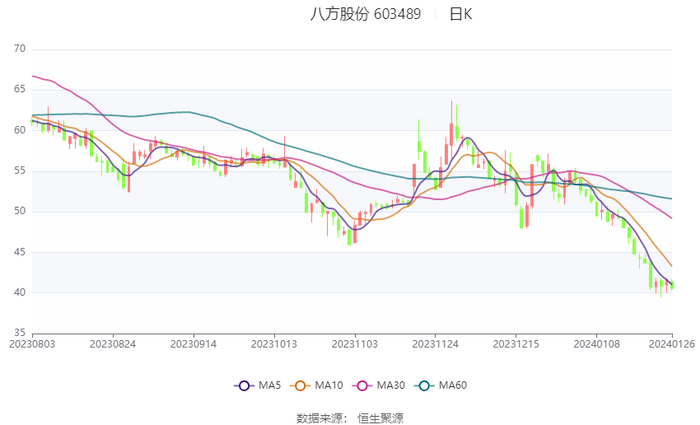Click the MA60 legend text label

[x=453, y=386]
